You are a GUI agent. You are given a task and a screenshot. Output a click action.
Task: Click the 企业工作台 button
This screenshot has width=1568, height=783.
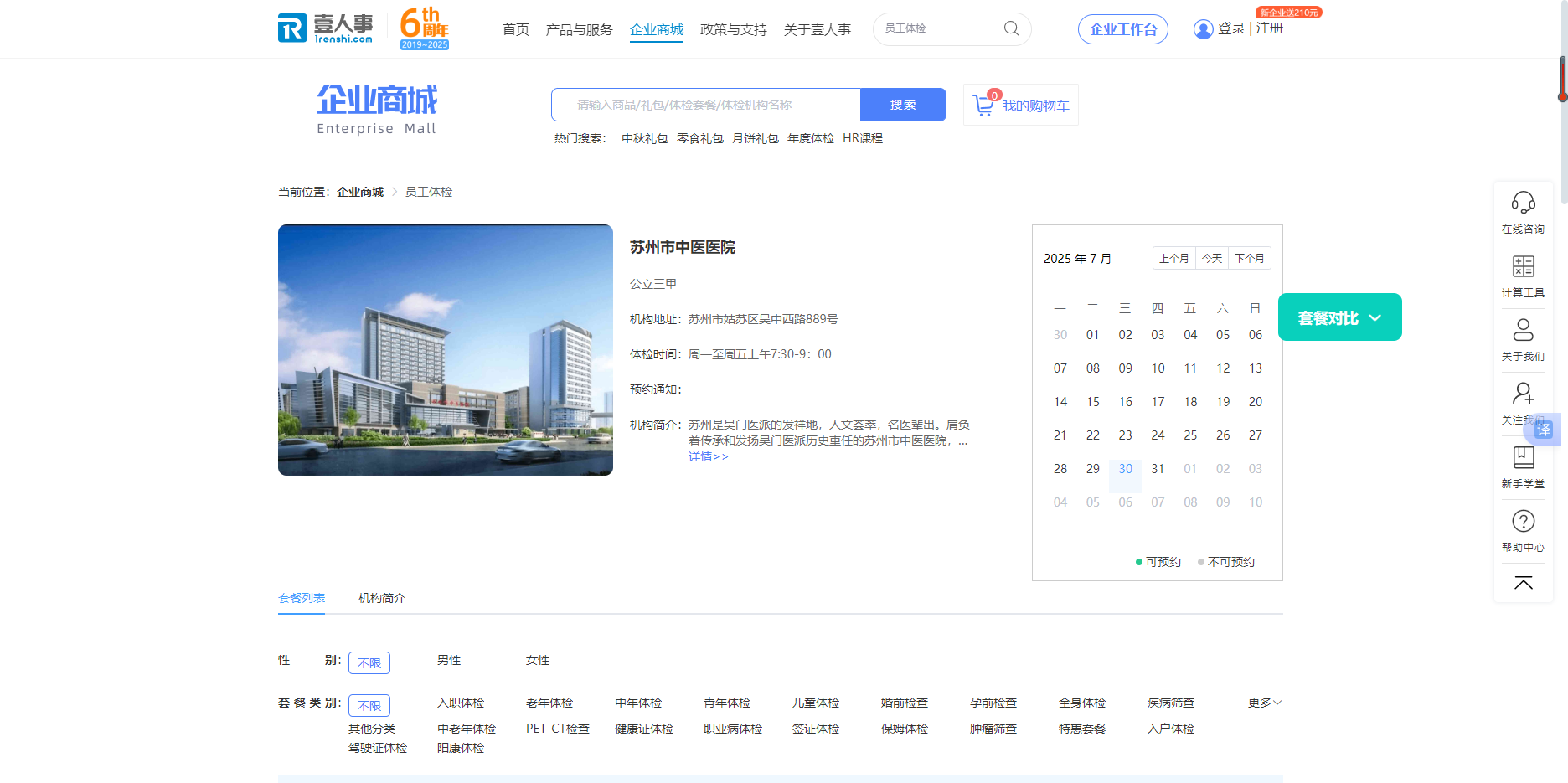click(1123, 29)
